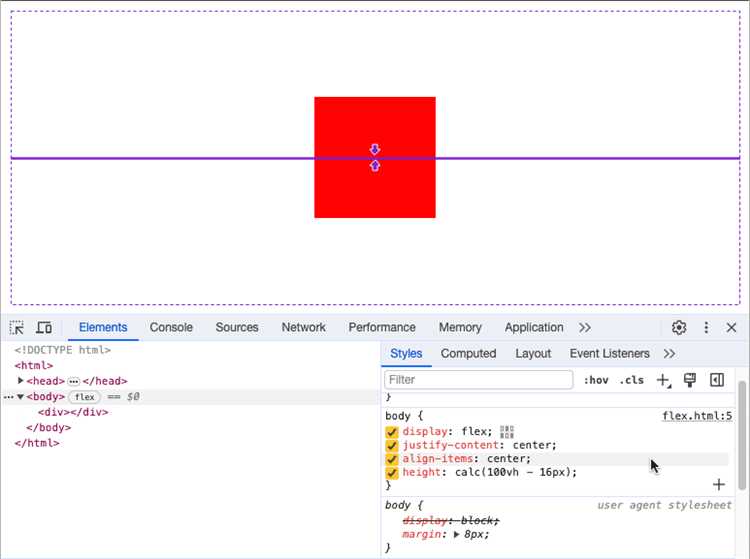Open the flex.html:5 source link
The image size is (750, 559).
697,416
